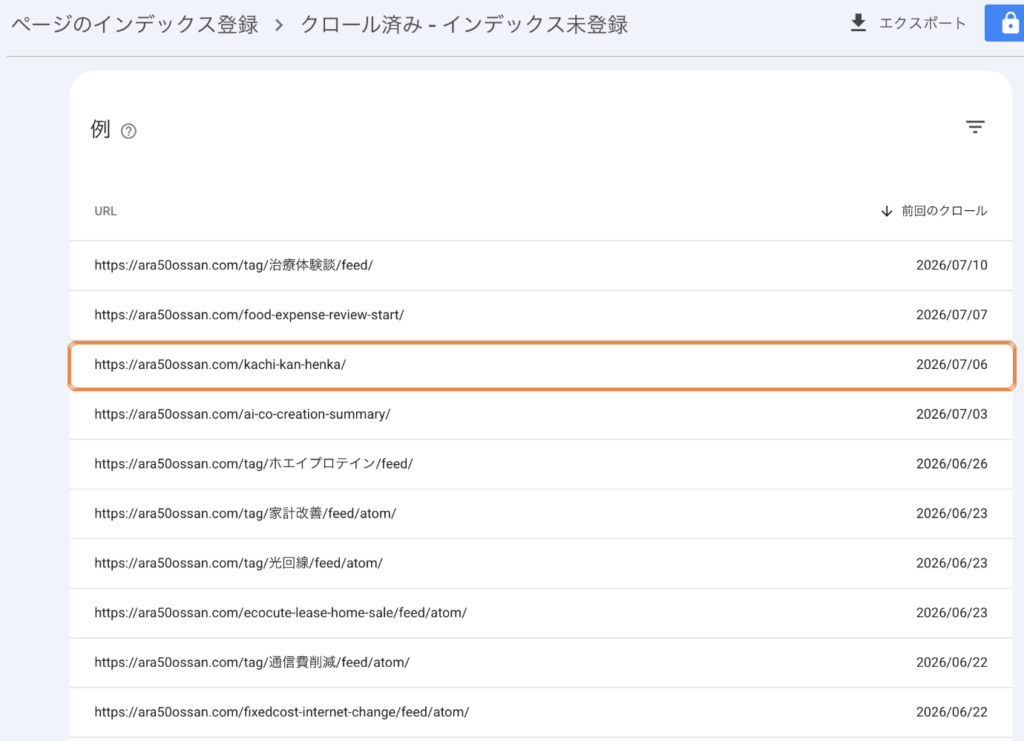Click the breadcrumb chevron separator

(x=279, y=25)
